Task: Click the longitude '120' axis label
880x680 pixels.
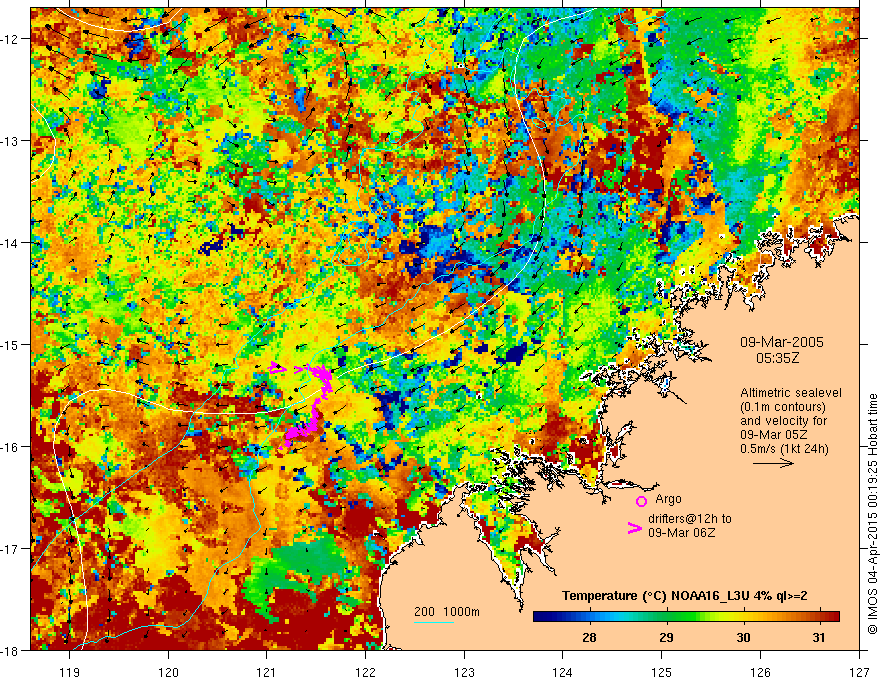Action: pos(168,672)
